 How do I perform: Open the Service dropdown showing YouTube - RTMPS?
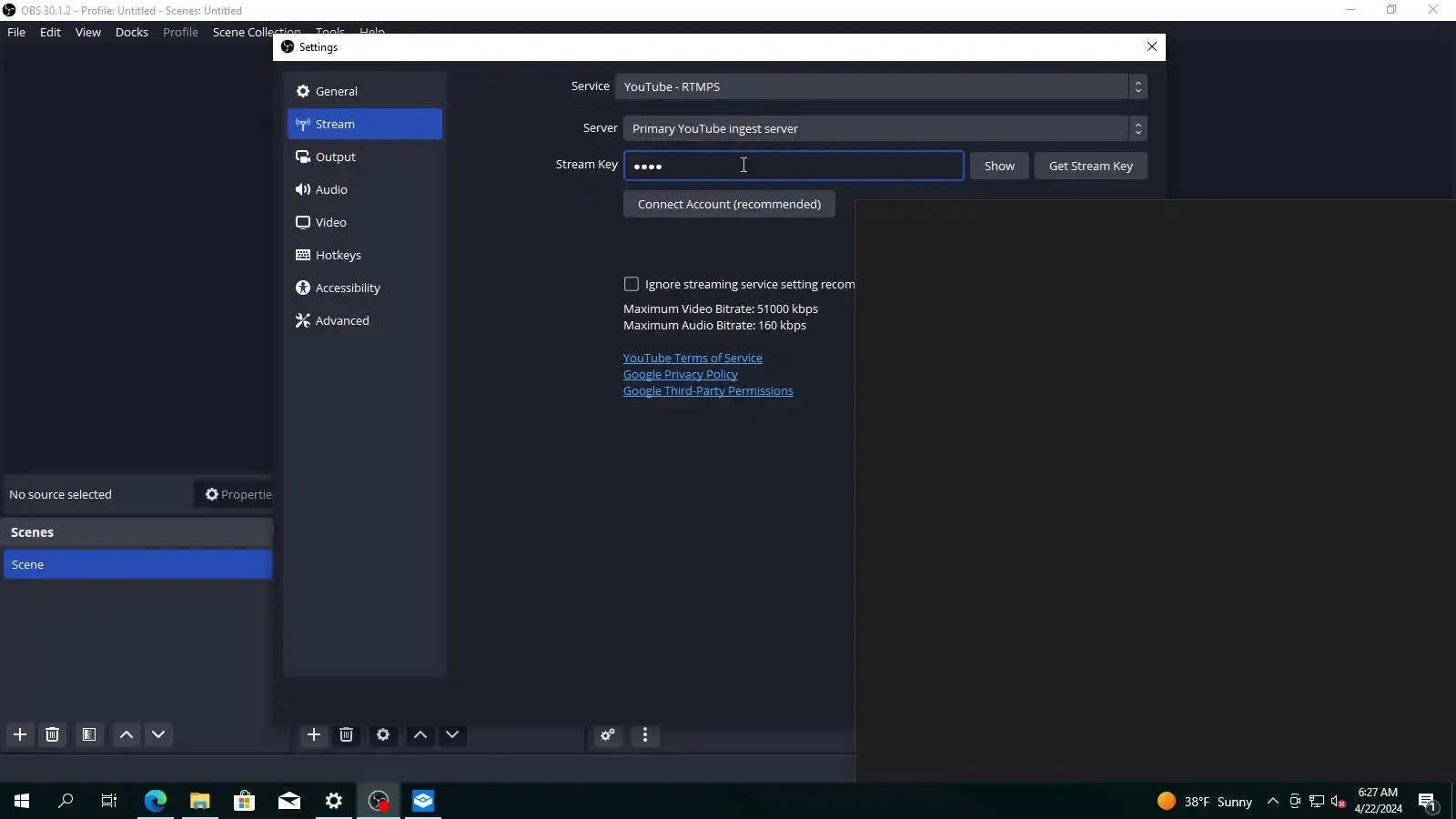pyautogui.click(x=881, y=86)
